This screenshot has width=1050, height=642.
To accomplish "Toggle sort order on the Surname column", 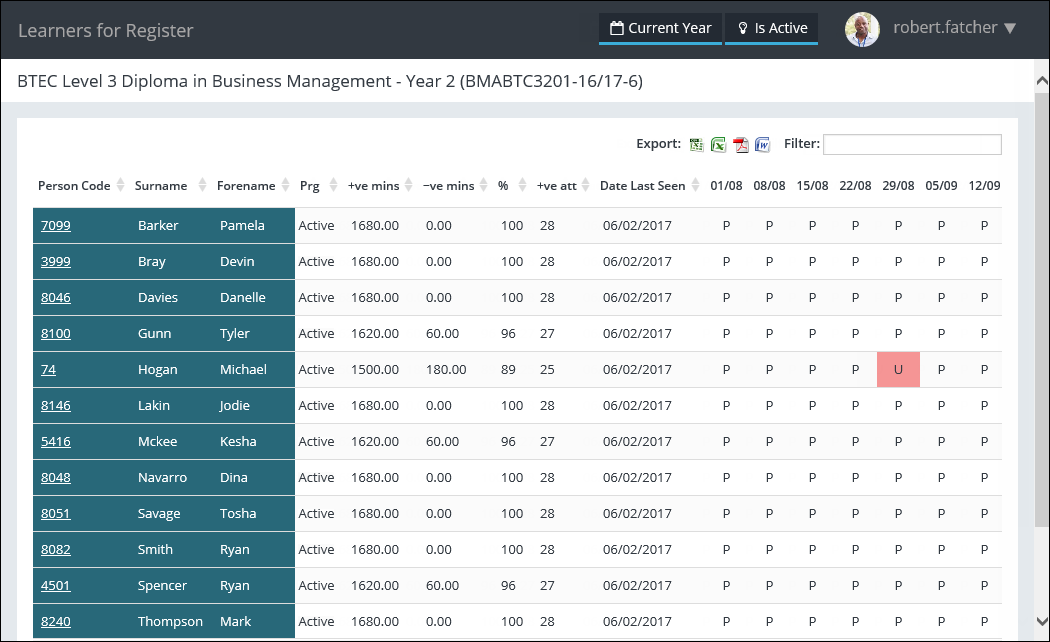I will (200, 185).
